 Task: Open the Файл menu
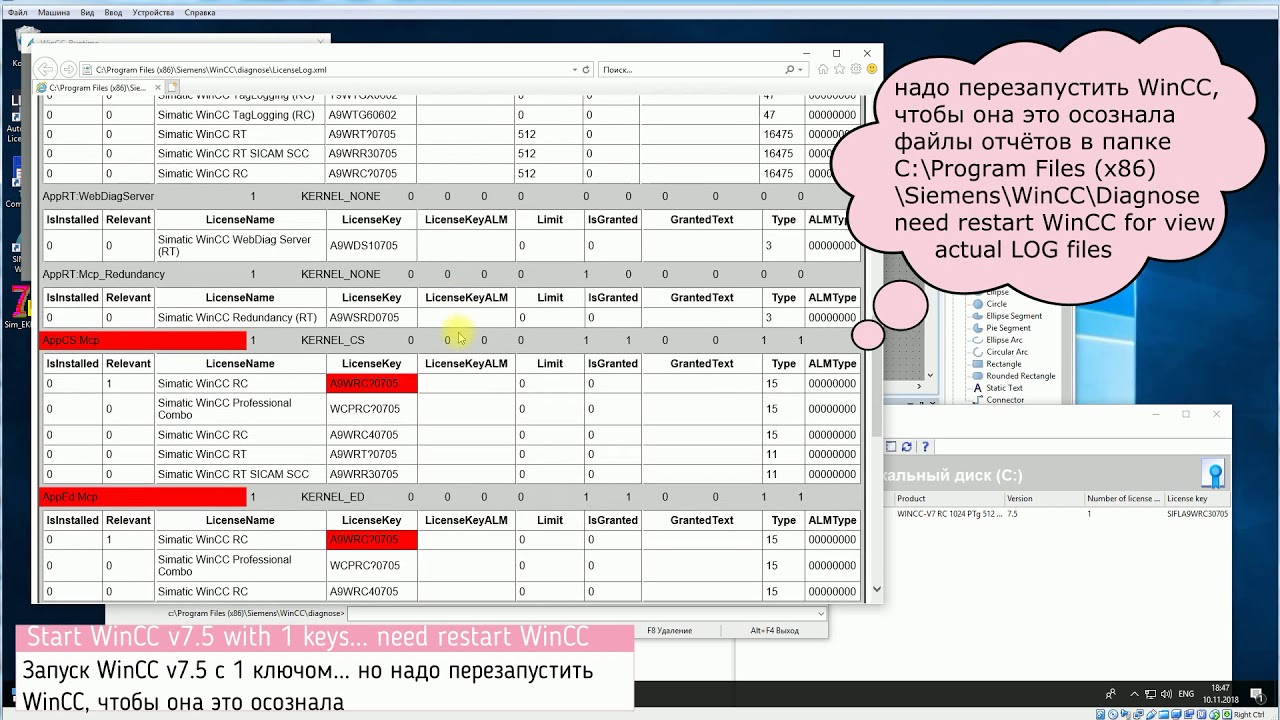coord(17,13)
